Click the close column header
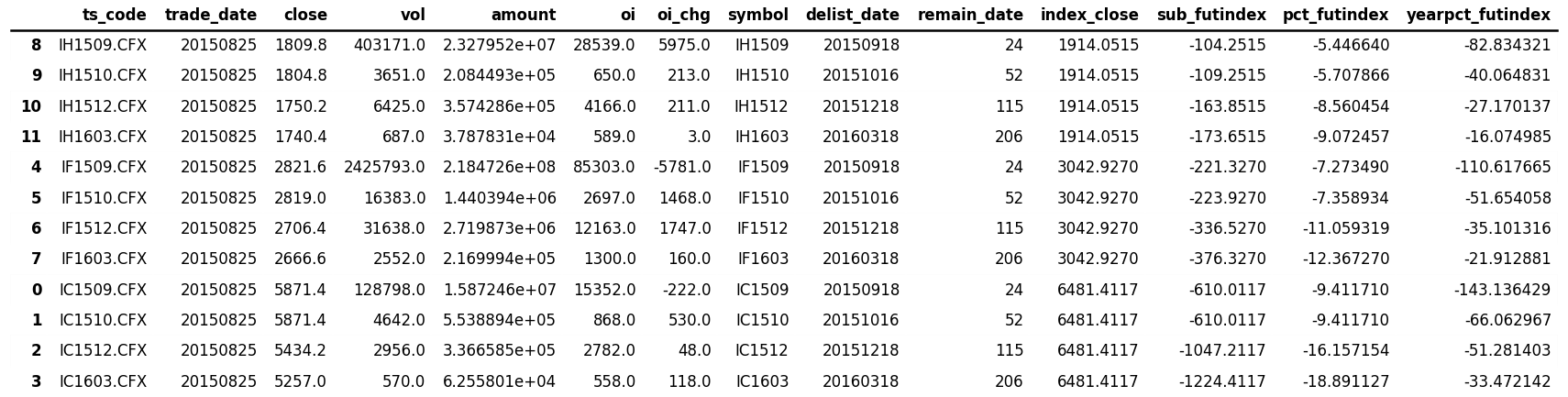 click(x=304, y=15)
